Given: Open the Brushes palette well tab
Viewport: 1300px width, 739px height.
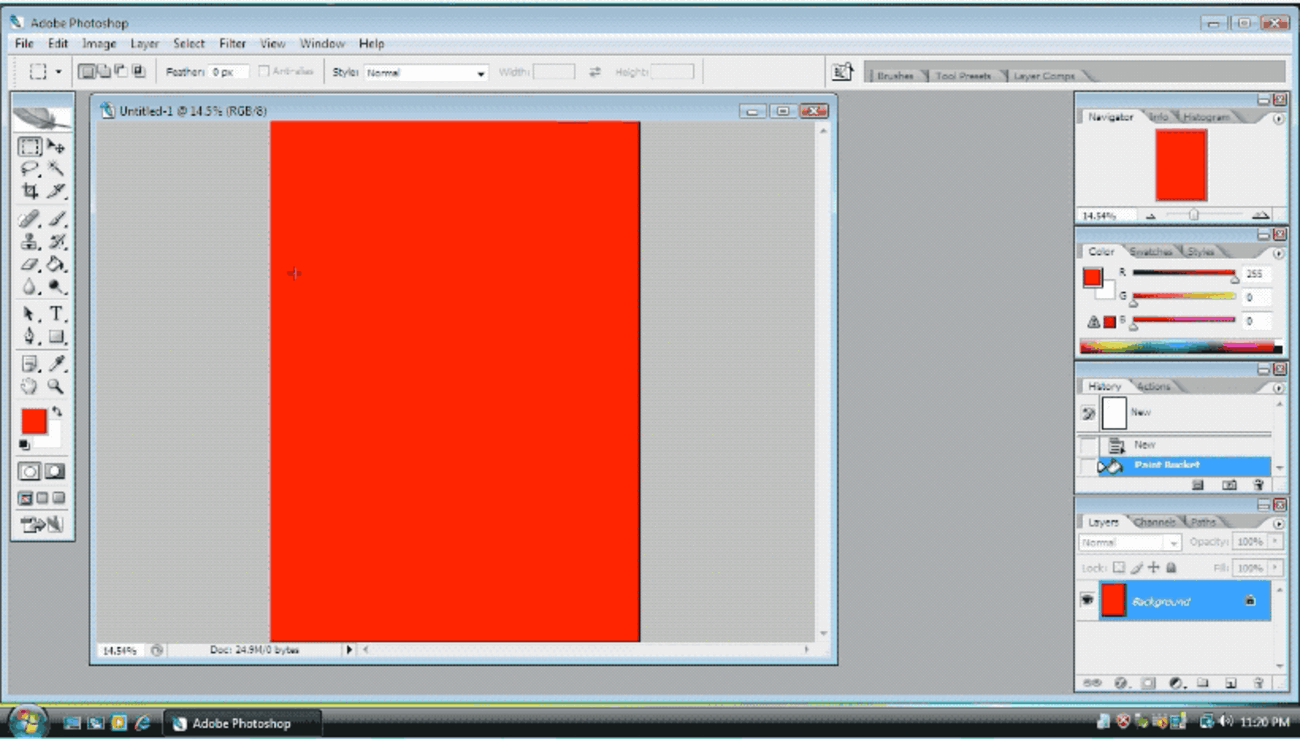Looking at the screenshot, I should tap(896, 76).
